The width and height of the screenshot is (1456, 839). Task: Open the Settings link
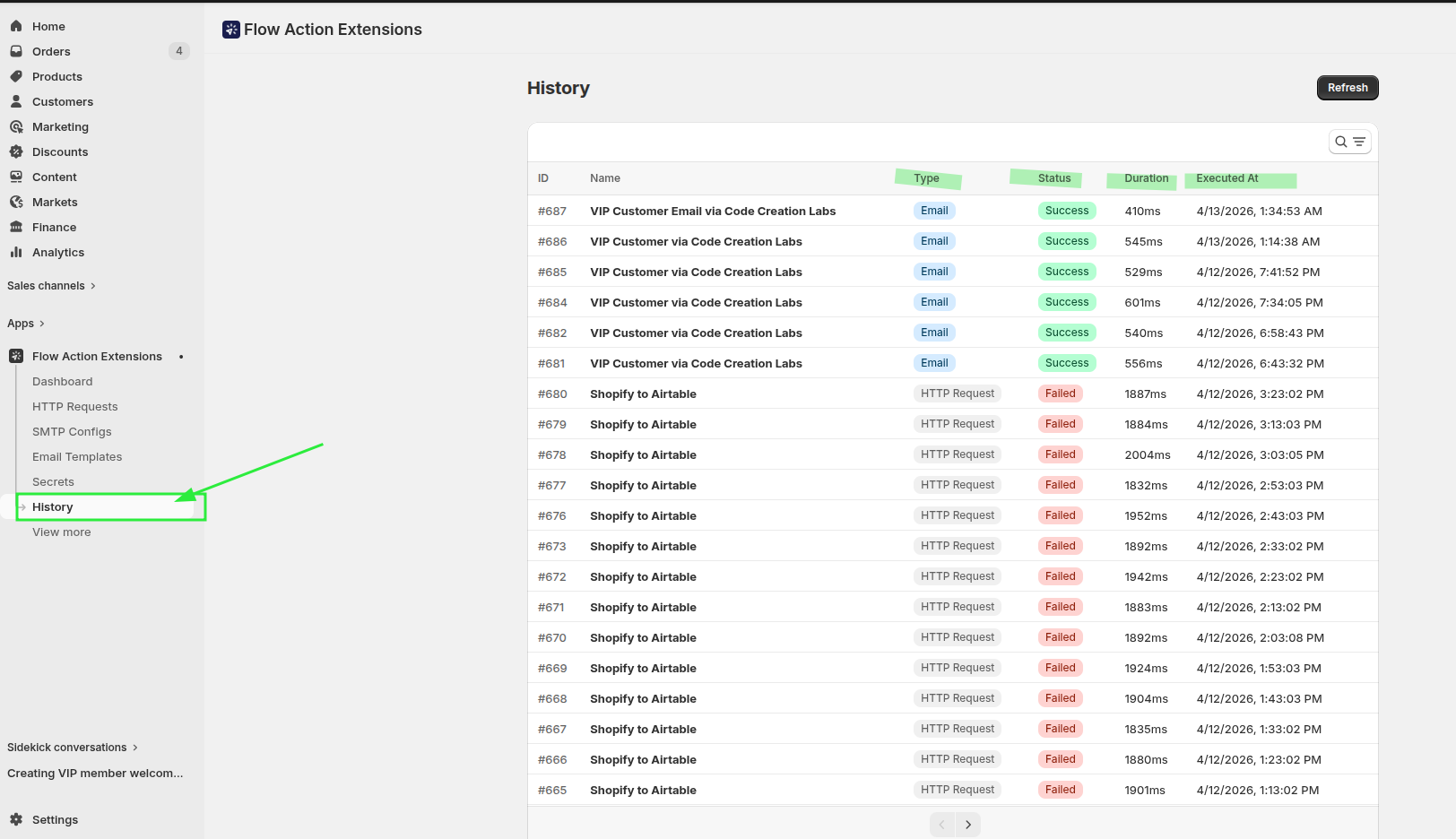[55, 819]
